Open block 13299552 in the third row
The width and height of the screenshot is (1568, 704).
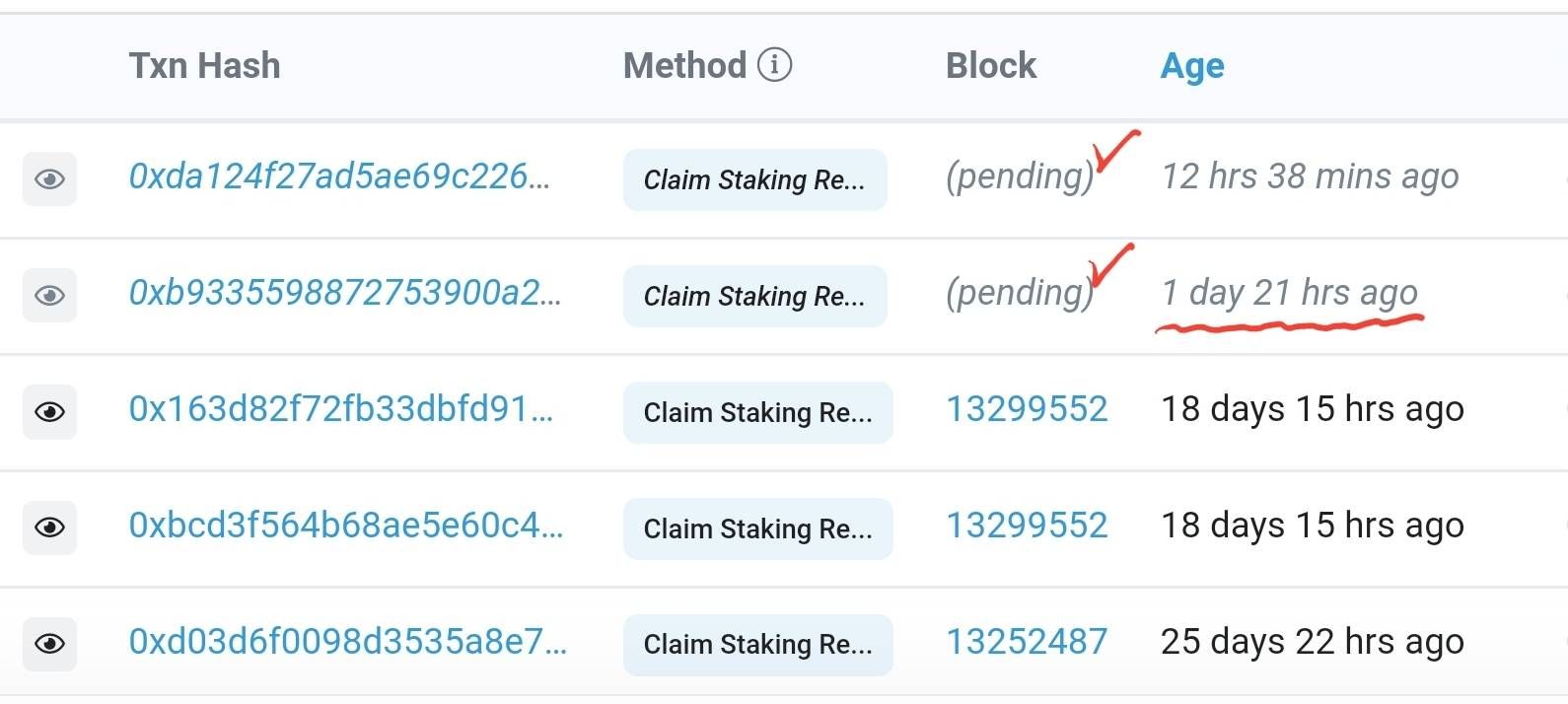(1027, 409)
